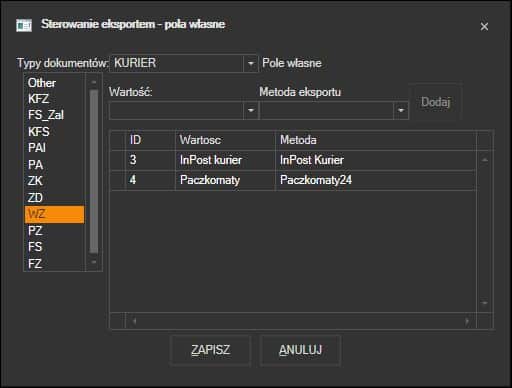This screenshot has height=388, width=512.
Task: Select Other in the document type list
Action: click(54, 83)
